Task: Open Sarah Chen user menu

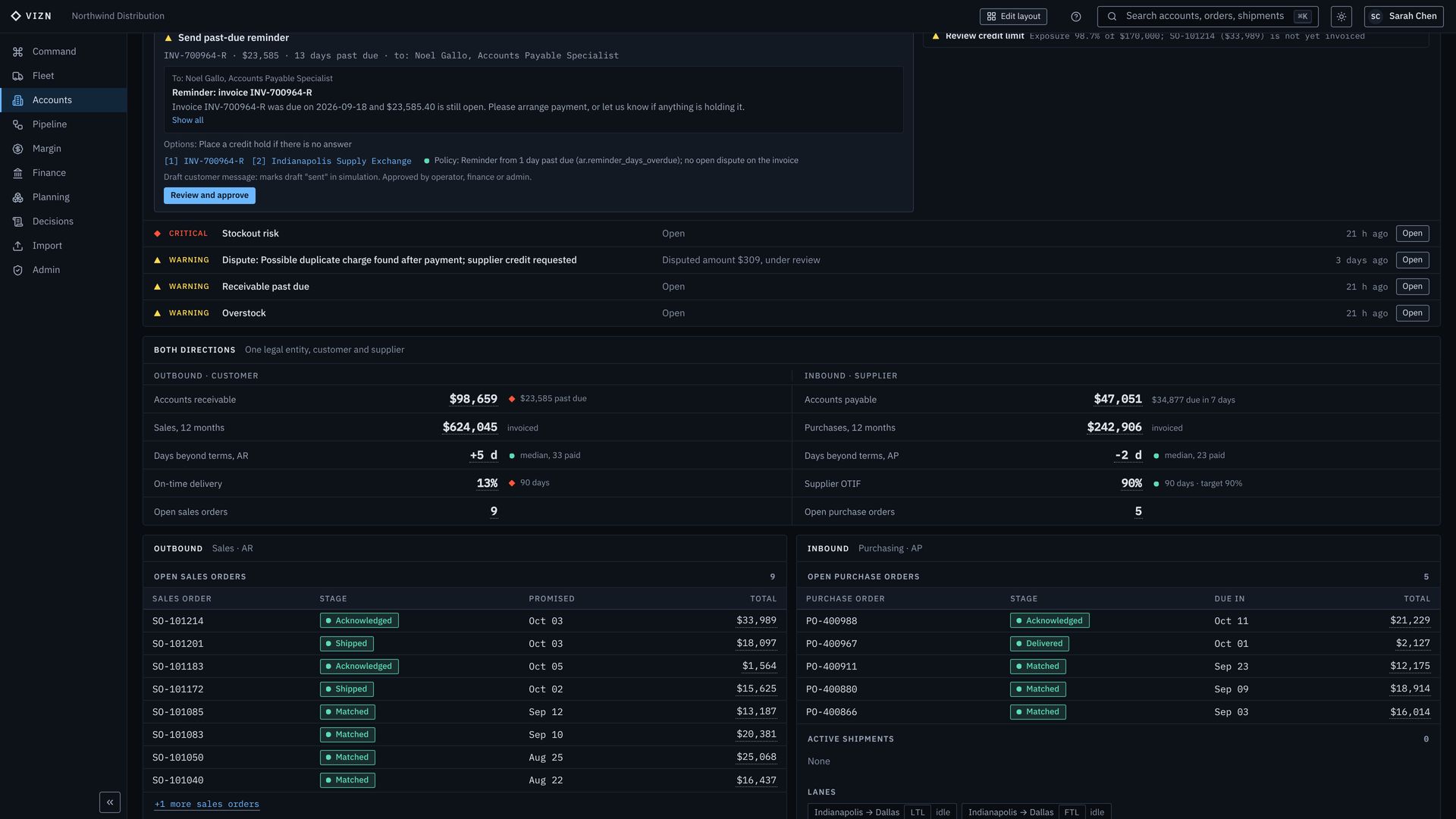Action: click(x=1404, y=17)
